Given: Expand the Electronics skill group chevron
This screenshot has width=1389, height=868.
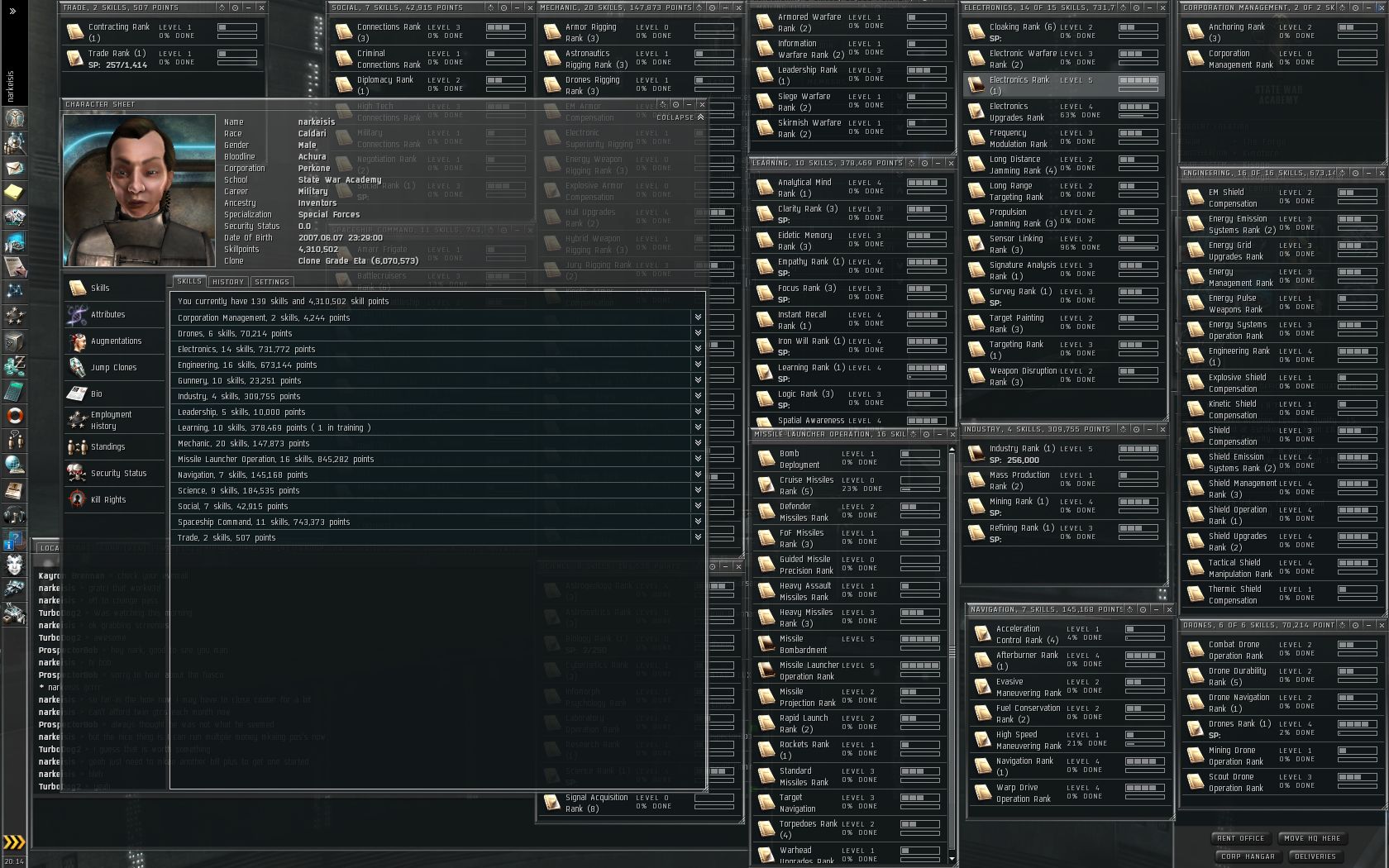Looking at the screenshot, I should coord(698,349).
